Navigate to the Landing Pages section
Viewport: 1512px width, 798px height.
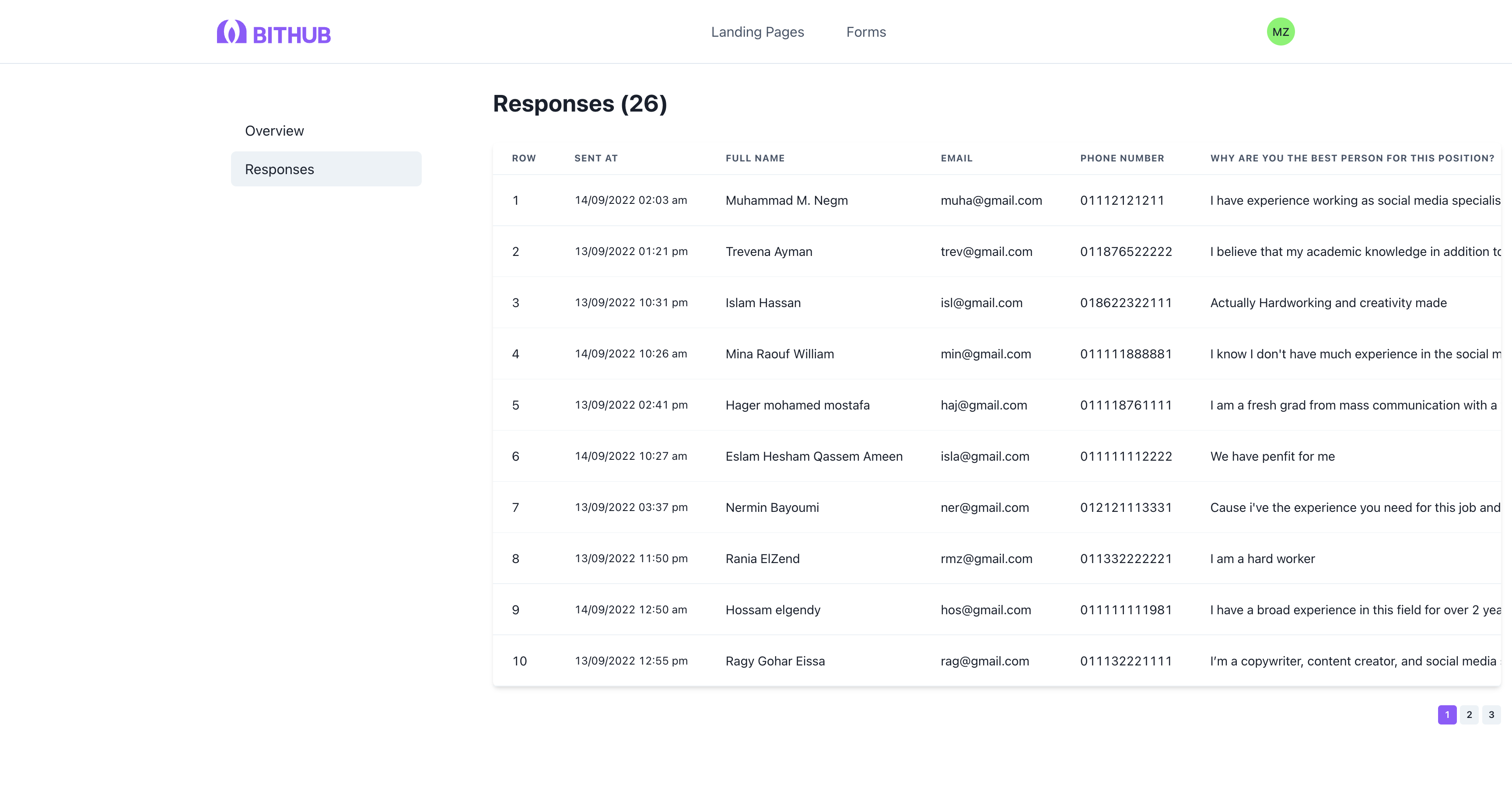757,31
